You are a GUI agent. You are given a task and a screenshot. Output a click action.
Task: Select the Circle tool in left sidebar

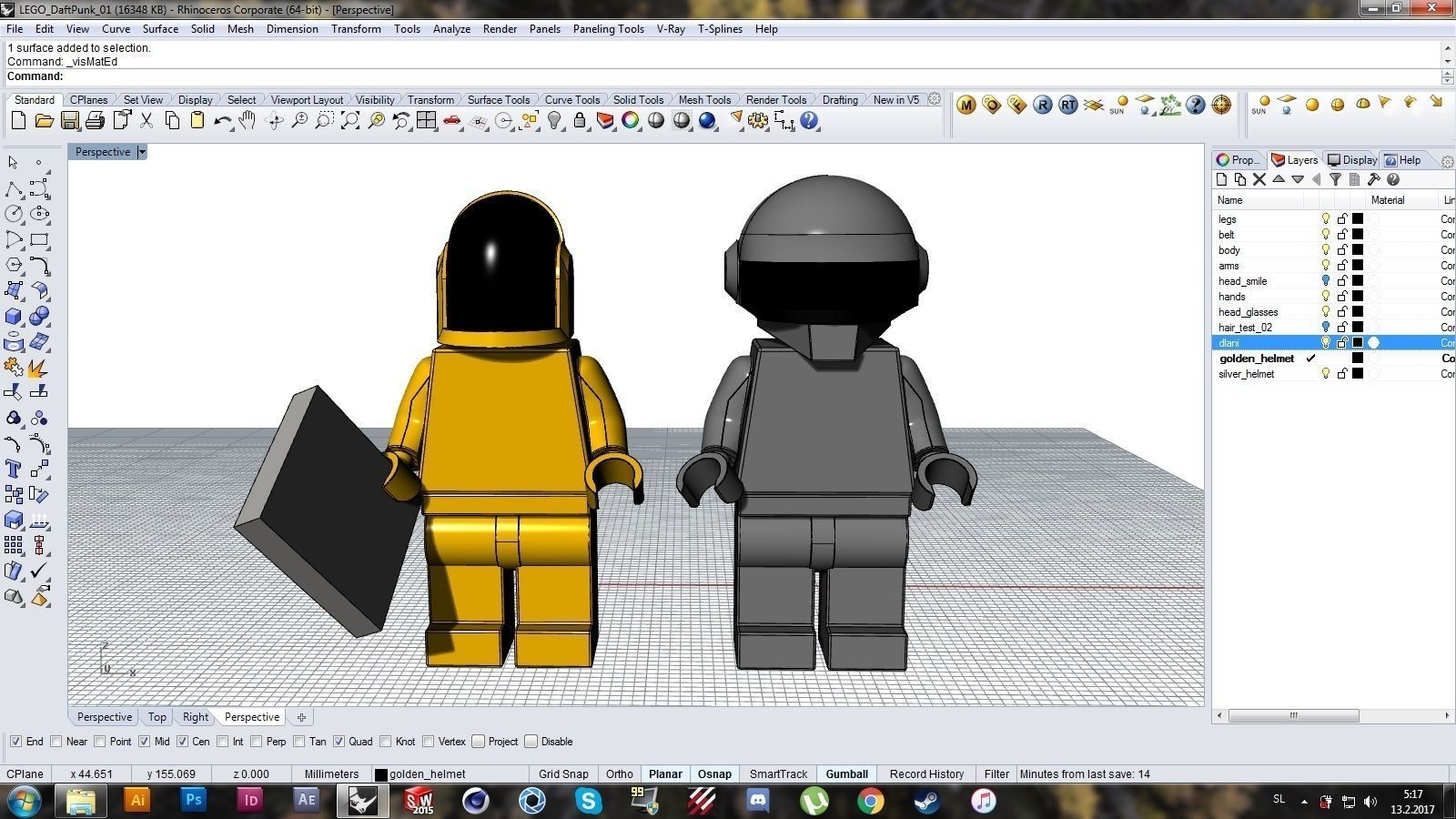[14, 214]
